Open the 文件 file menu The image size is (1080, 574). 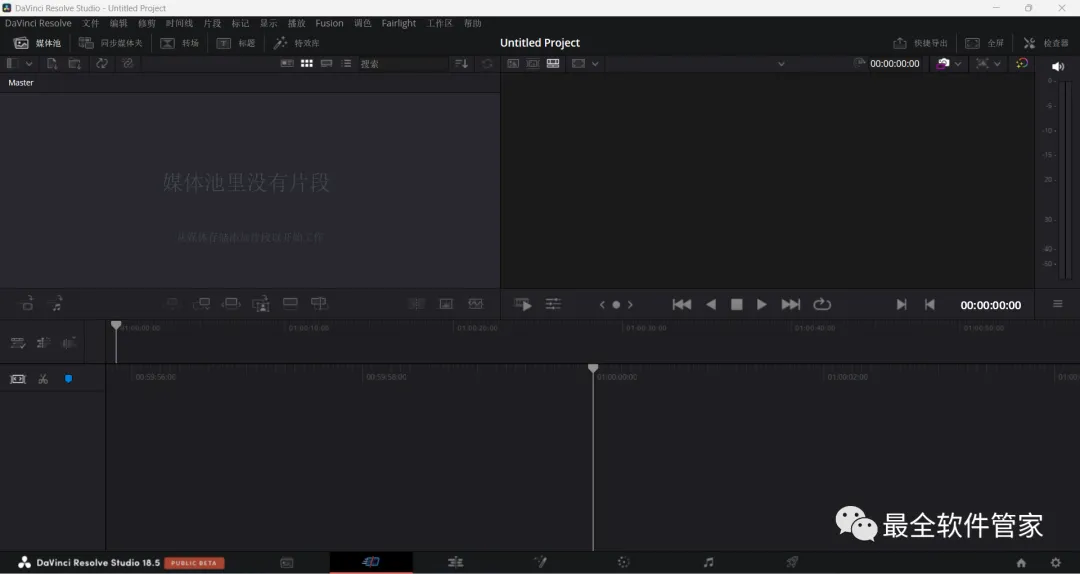(91, 23)
